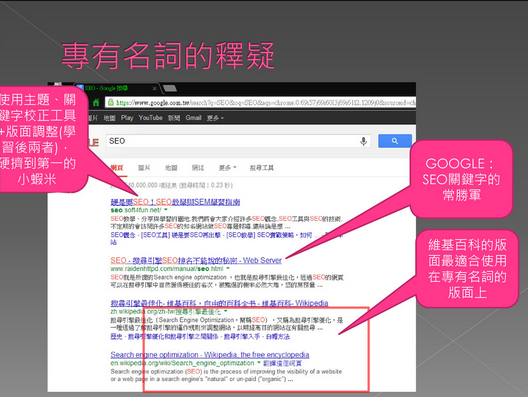Open Play in the Google top bar
The width and height of the screenshot is (528, 397).
click(x=127, y=118)
